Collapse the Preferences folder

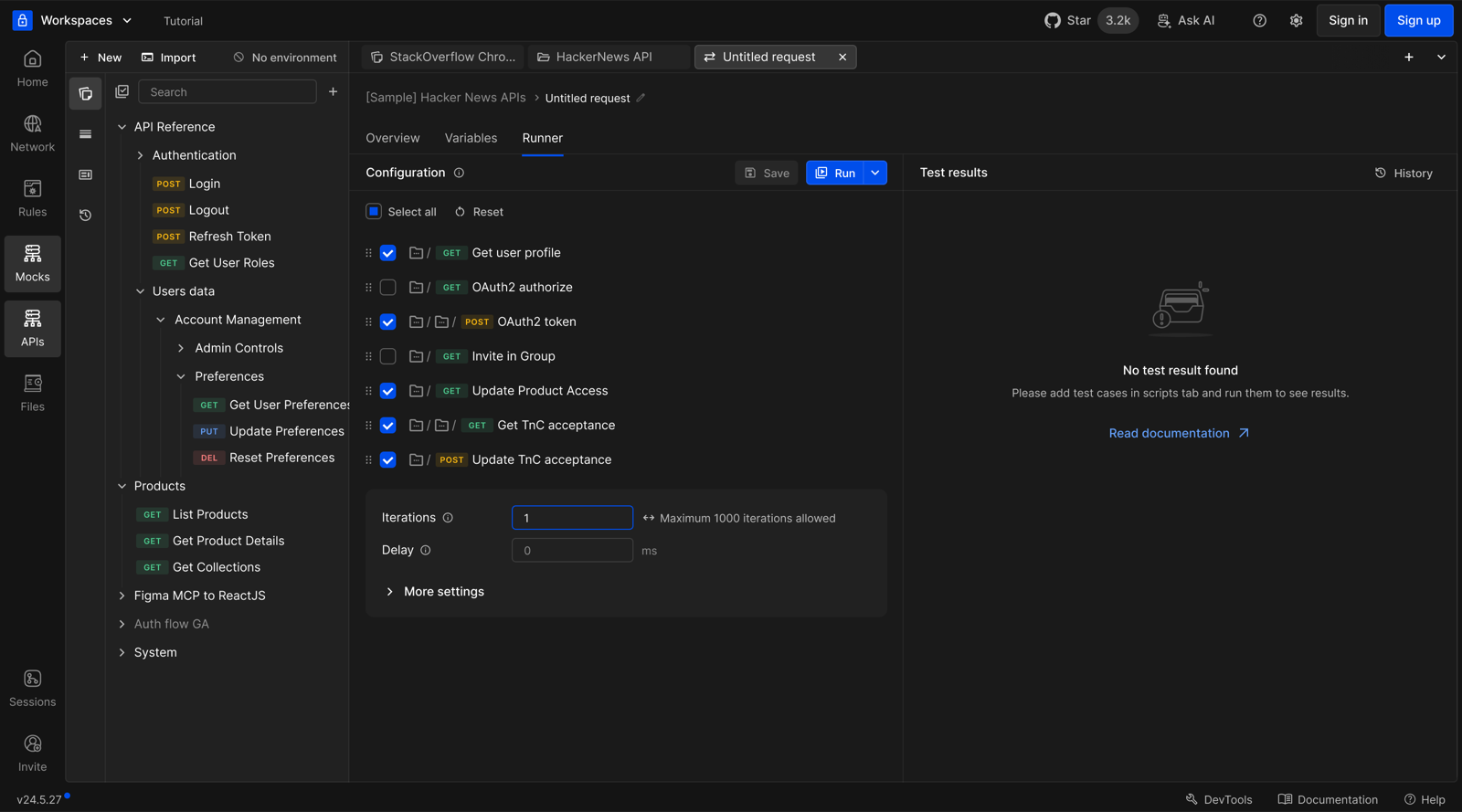point(181,376)
